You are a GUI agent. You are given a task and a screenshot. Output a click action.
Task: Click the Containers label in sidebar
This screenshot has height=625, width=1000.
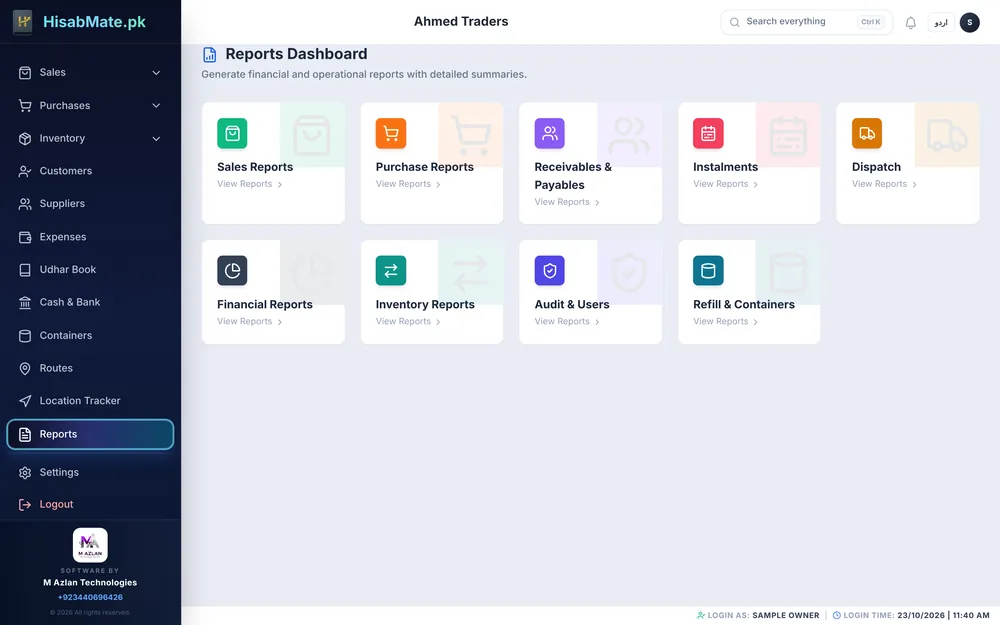[x=66, y=335]
